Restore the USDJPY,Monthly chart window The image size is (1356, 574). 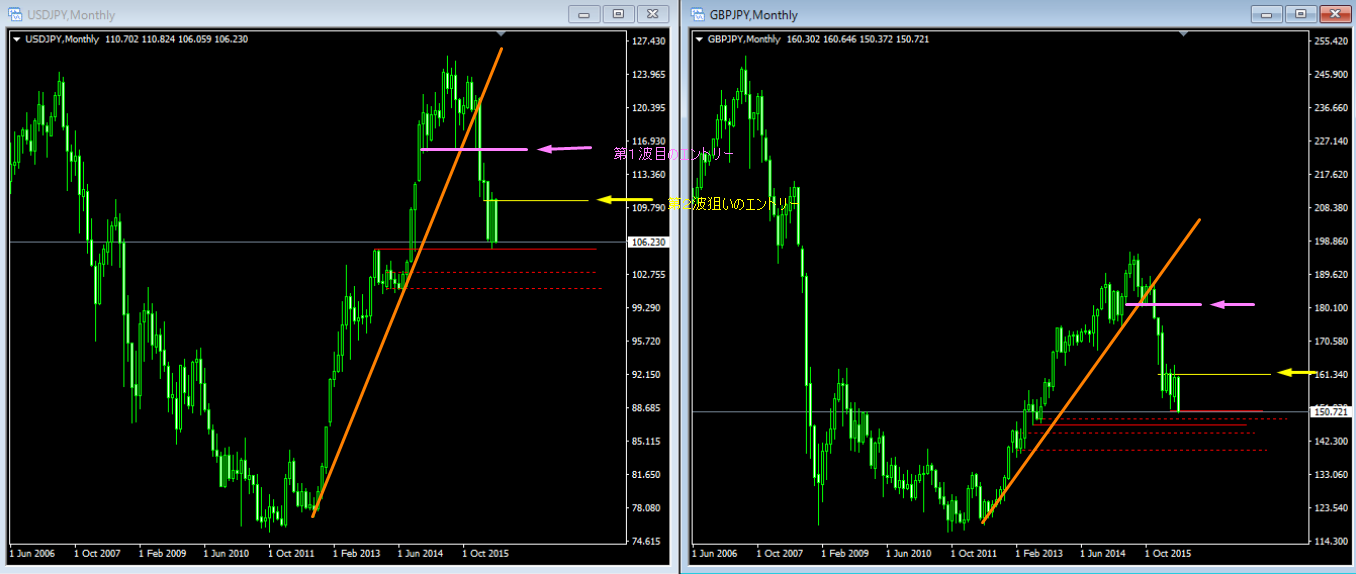pyautogui.click(x=618, y=14)
